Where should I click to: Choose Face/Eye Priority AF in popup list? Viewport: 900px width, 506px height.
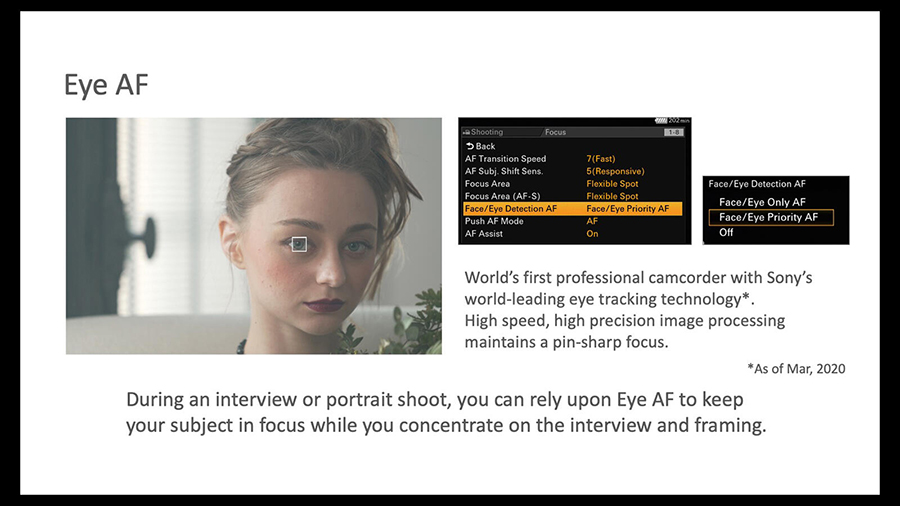768,217
